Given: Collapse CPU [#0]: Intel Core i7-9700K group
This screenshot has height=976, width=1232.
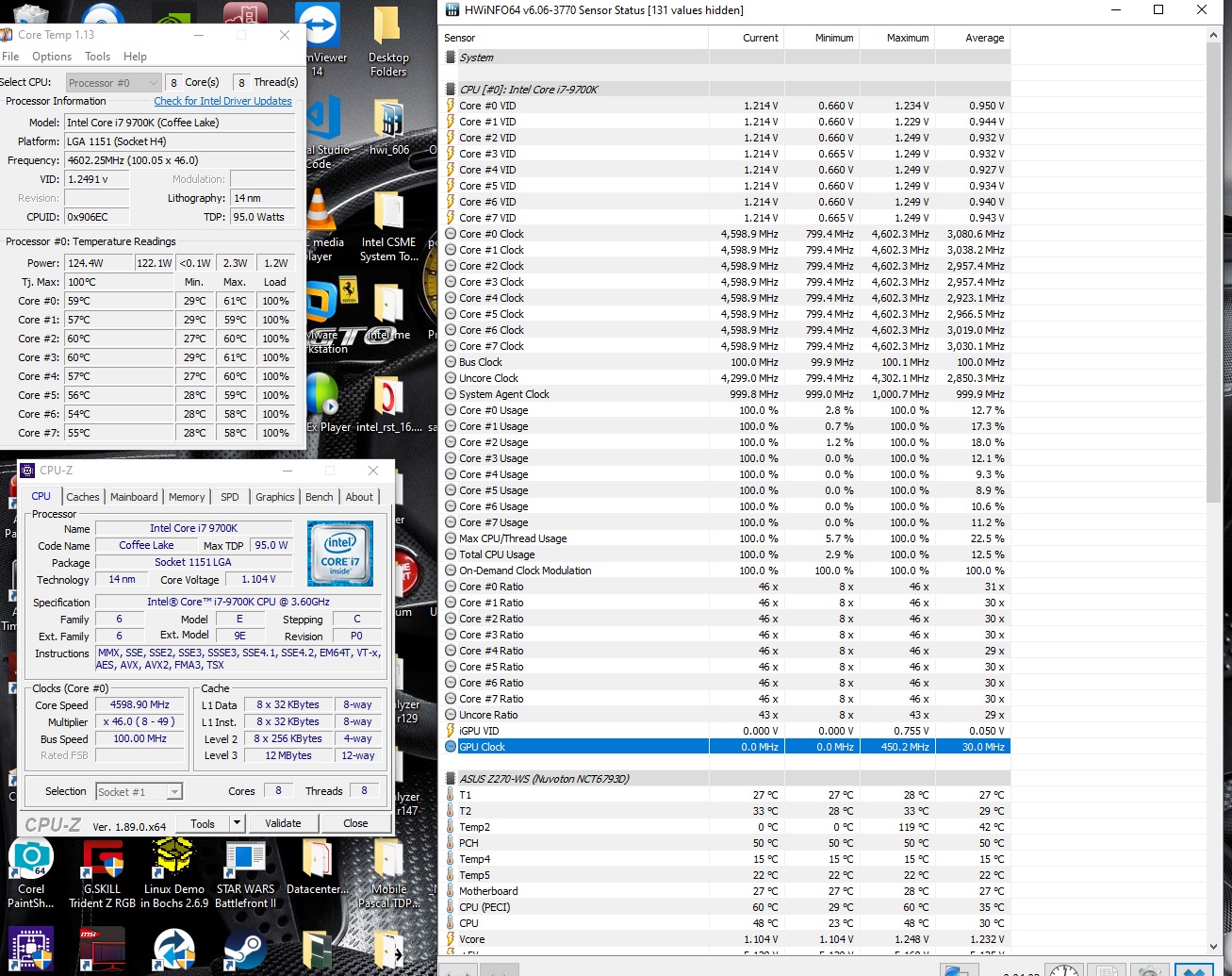Looking at the screenshot, I should point(451,90).
